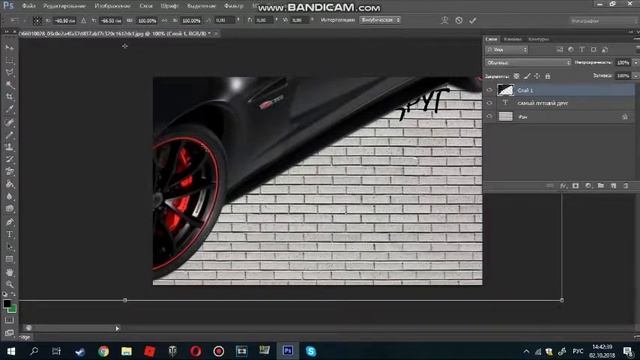Select the Zoom tool

[9, 284]
